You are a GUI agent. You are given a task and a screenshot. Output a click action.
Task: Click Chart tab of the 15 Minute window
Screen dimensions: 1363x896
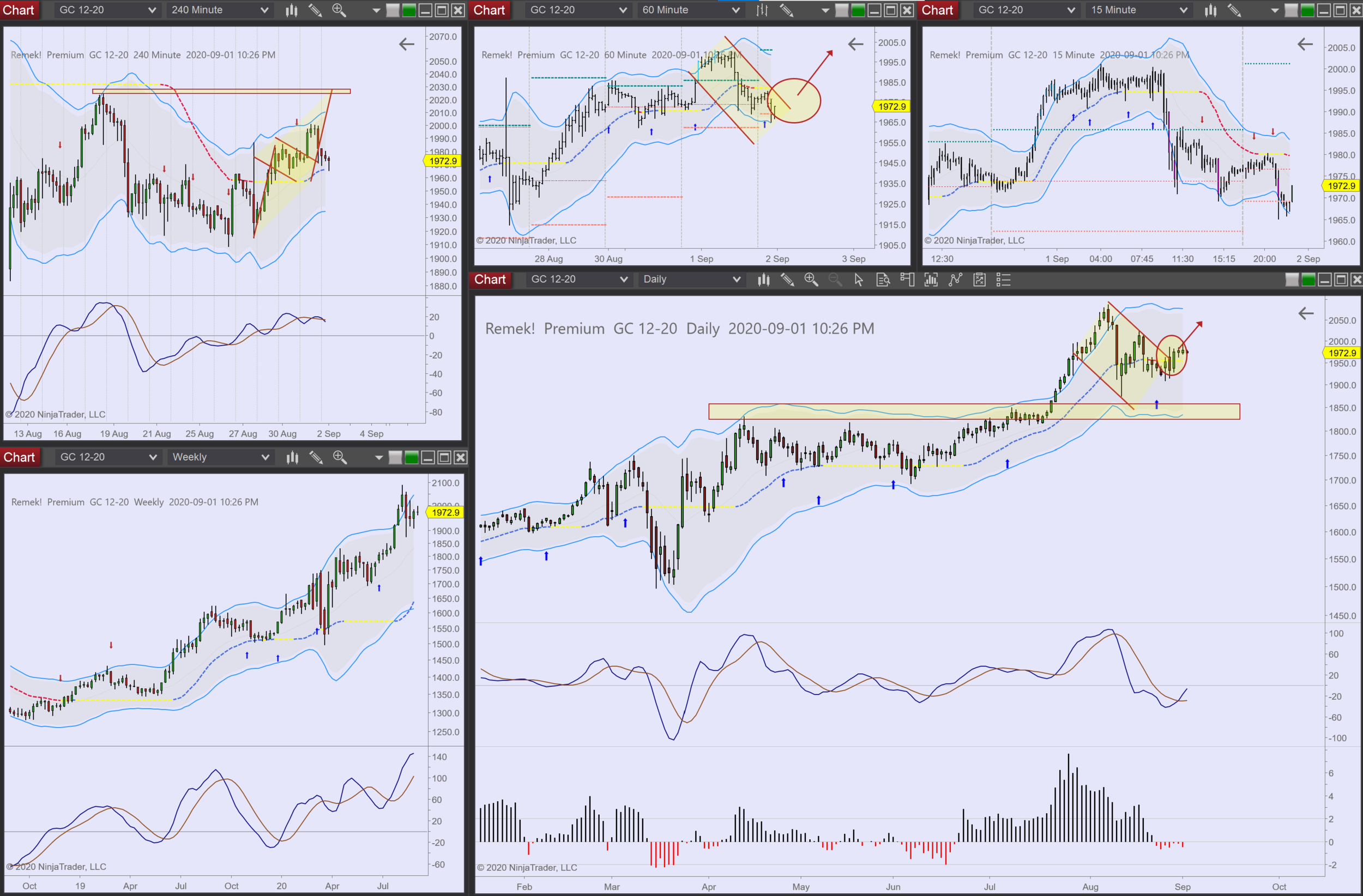[937, 10]
